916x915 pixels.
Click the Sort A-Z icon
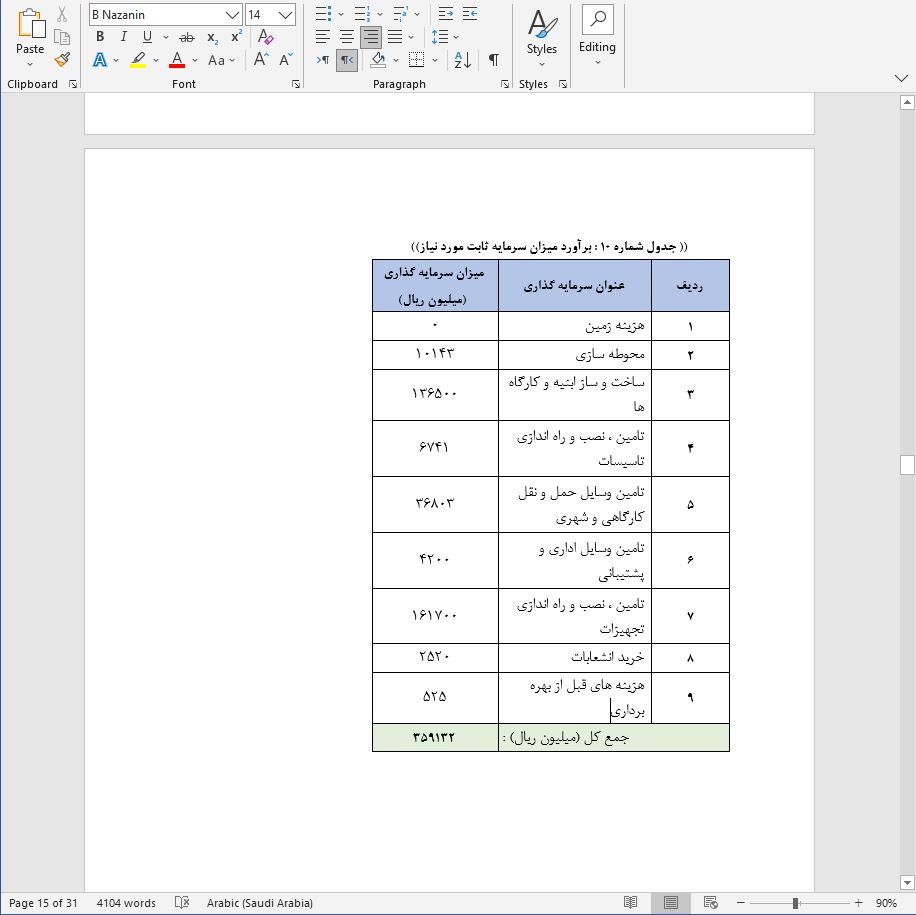(x=462, y=60)
